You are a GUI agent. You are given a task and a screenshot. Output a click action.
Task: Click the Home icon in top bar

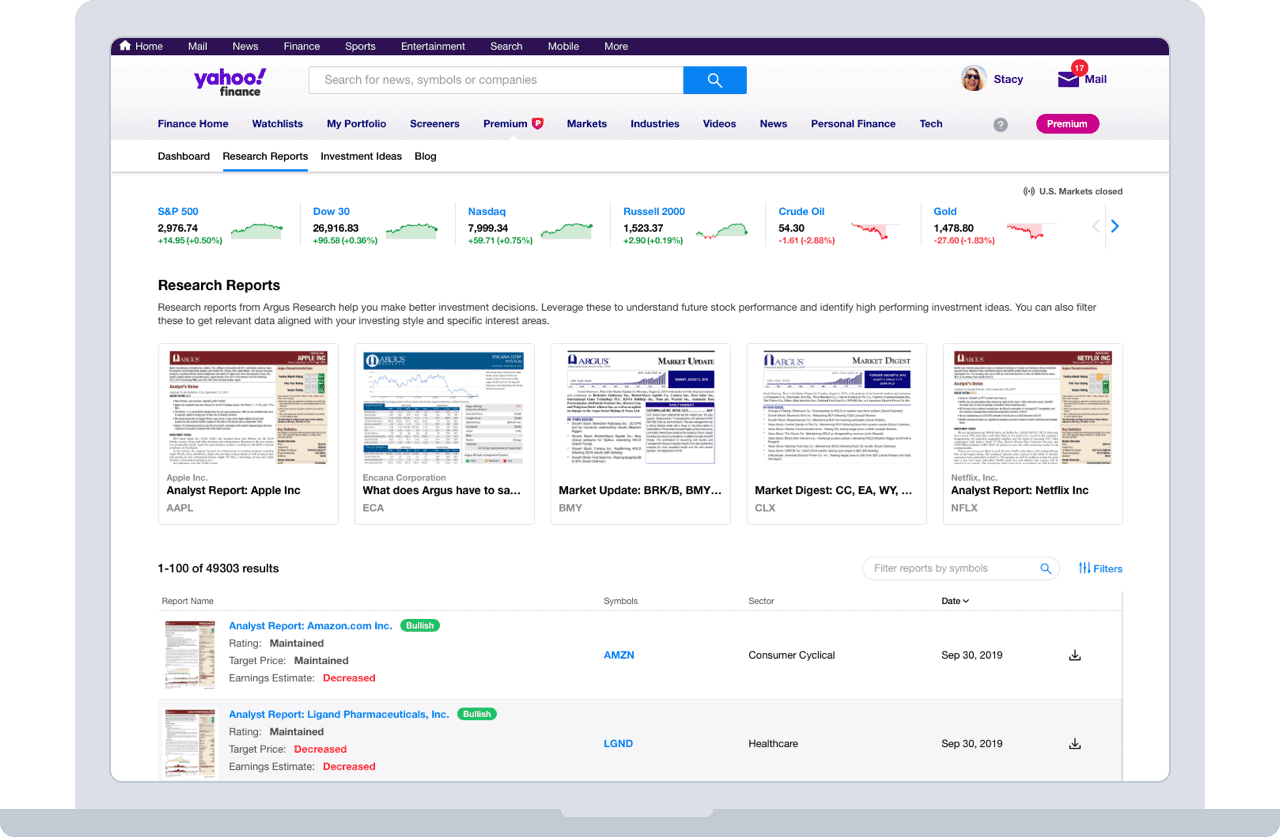point(125,46)
